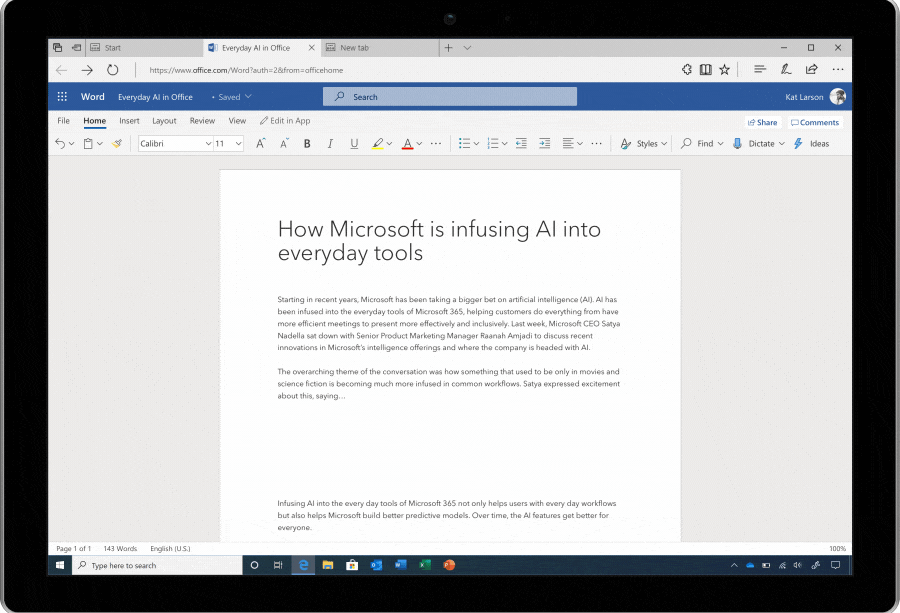Open the Calibri font name dropdown
Image resolution: width=900 pixels, height=613 pixels.
pos(175,143)
